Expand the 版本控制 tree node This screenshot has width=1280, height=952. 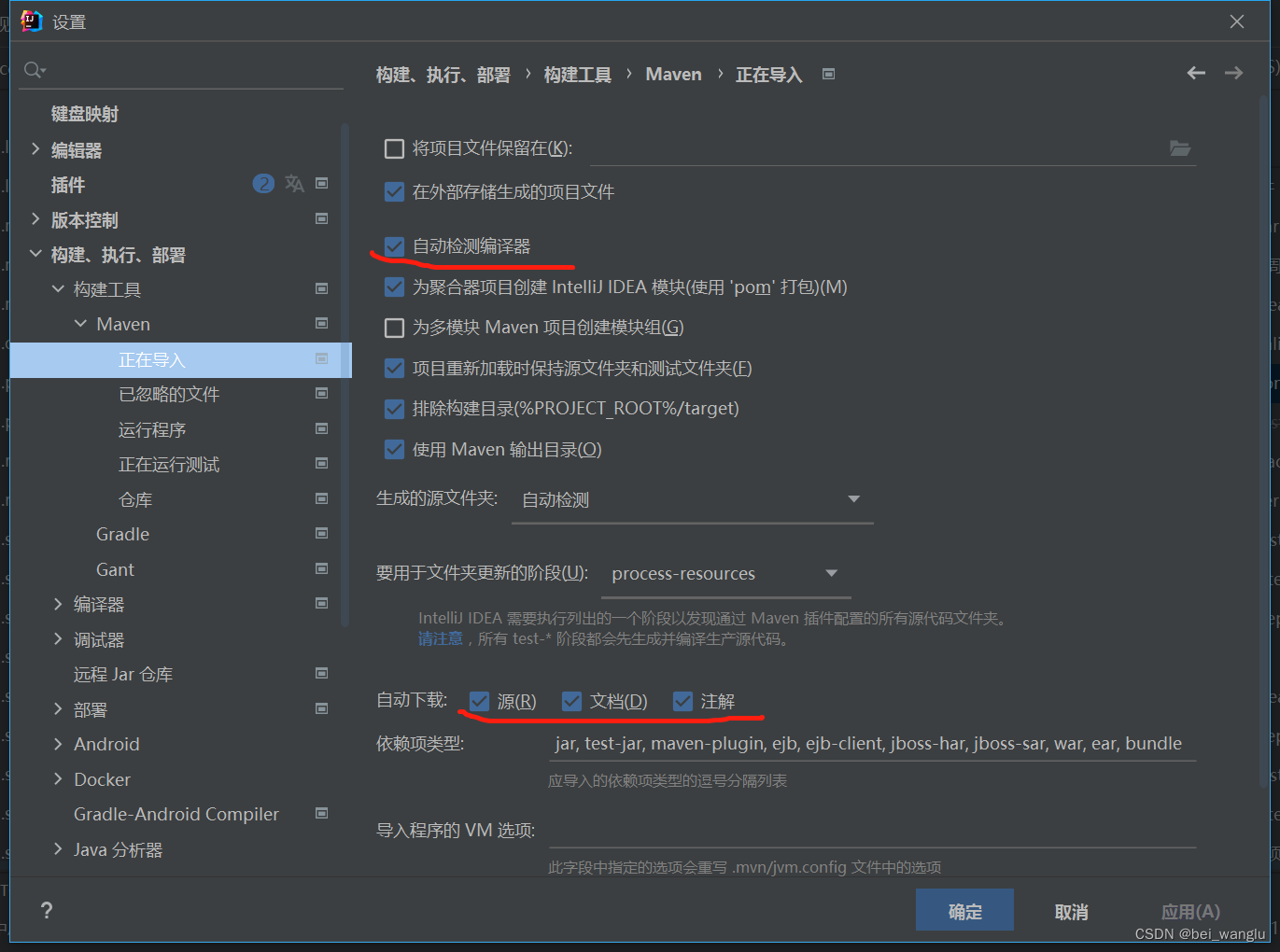coord(35,219)
